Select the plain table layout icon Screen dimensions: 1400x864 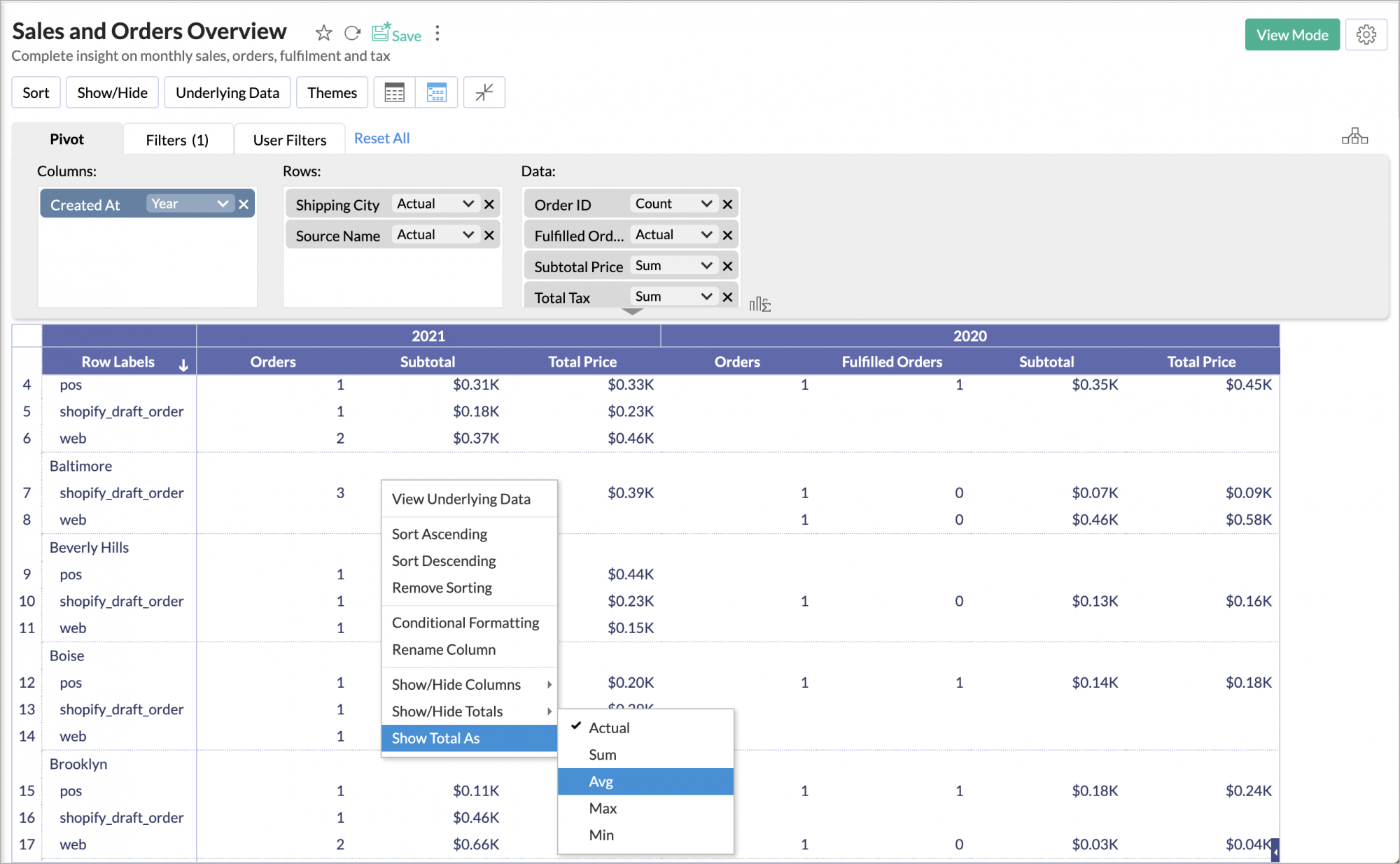pyautogui.click(x=395, y=92)
